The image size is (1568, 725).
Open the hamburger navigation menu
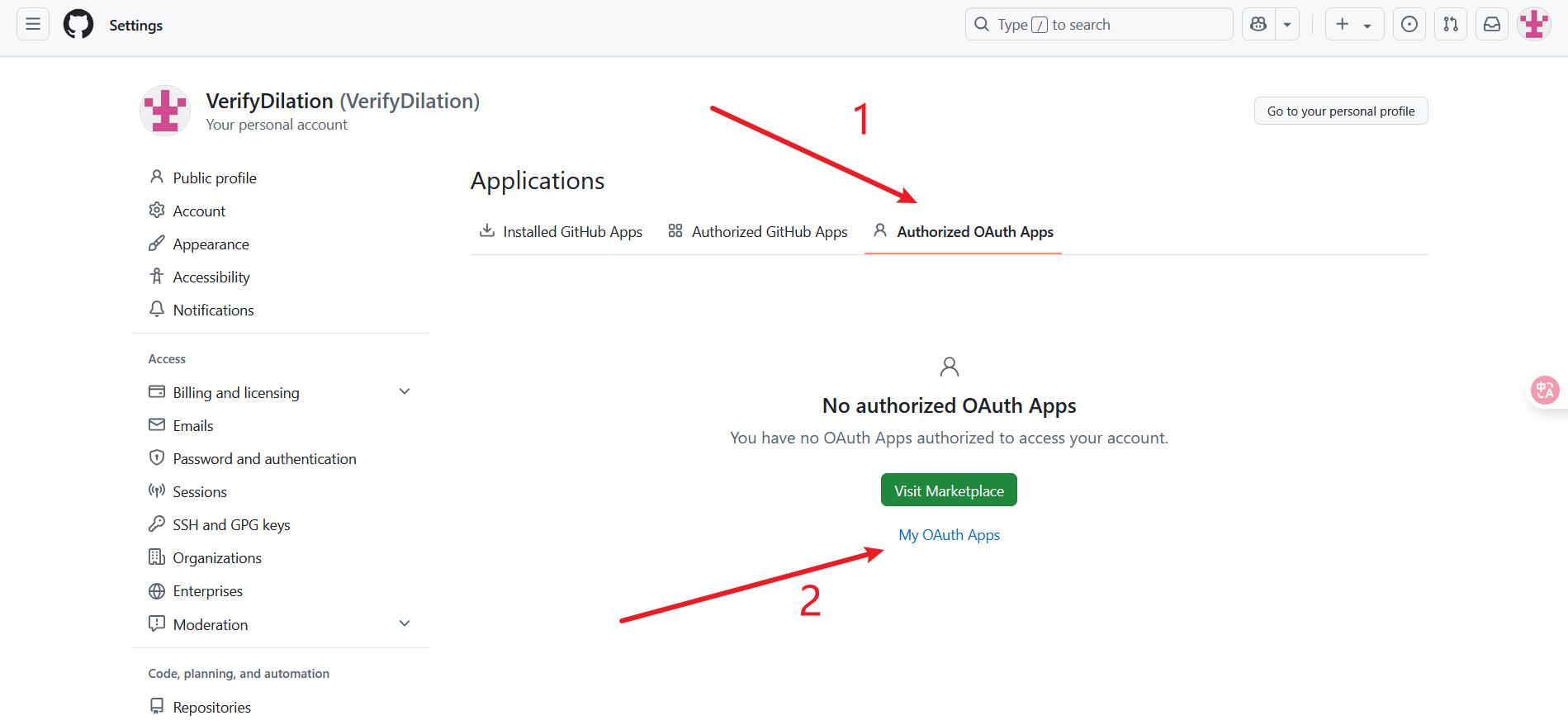(33, 24)
